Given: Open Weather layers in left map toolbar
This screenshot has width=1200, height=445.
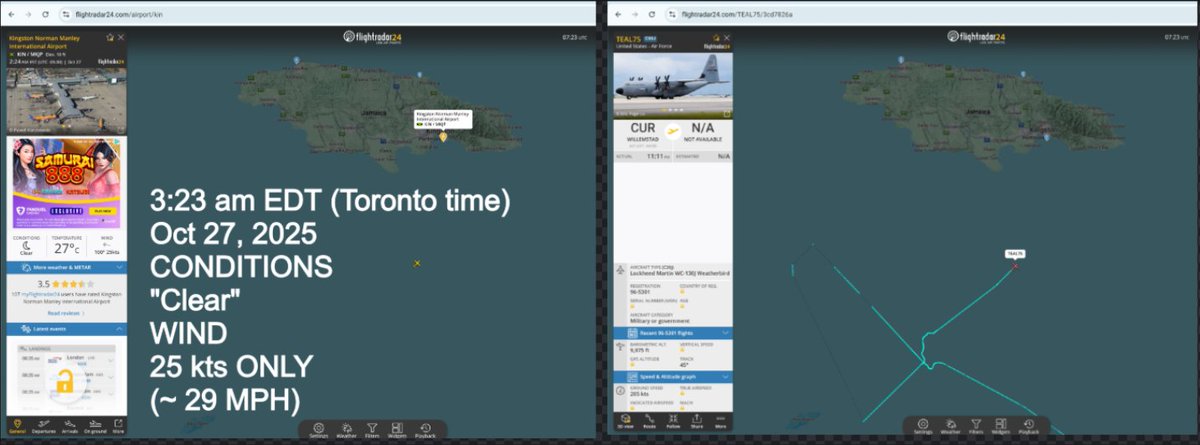Looking at the screenshot, I should pyautogui.click(x=347, y=429).
